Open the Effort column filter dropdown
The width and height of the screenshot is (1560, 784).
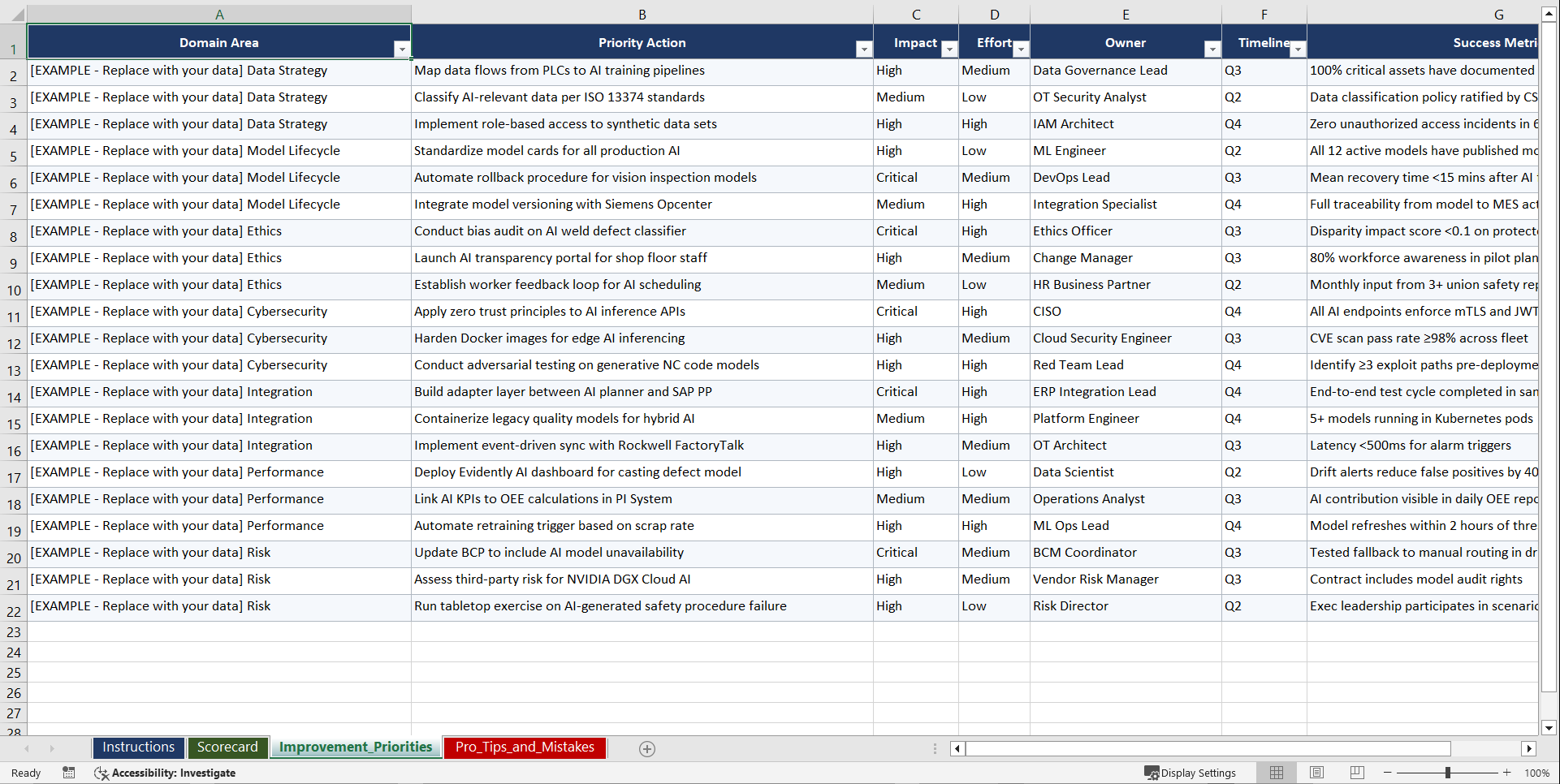tap(1023, 49)
